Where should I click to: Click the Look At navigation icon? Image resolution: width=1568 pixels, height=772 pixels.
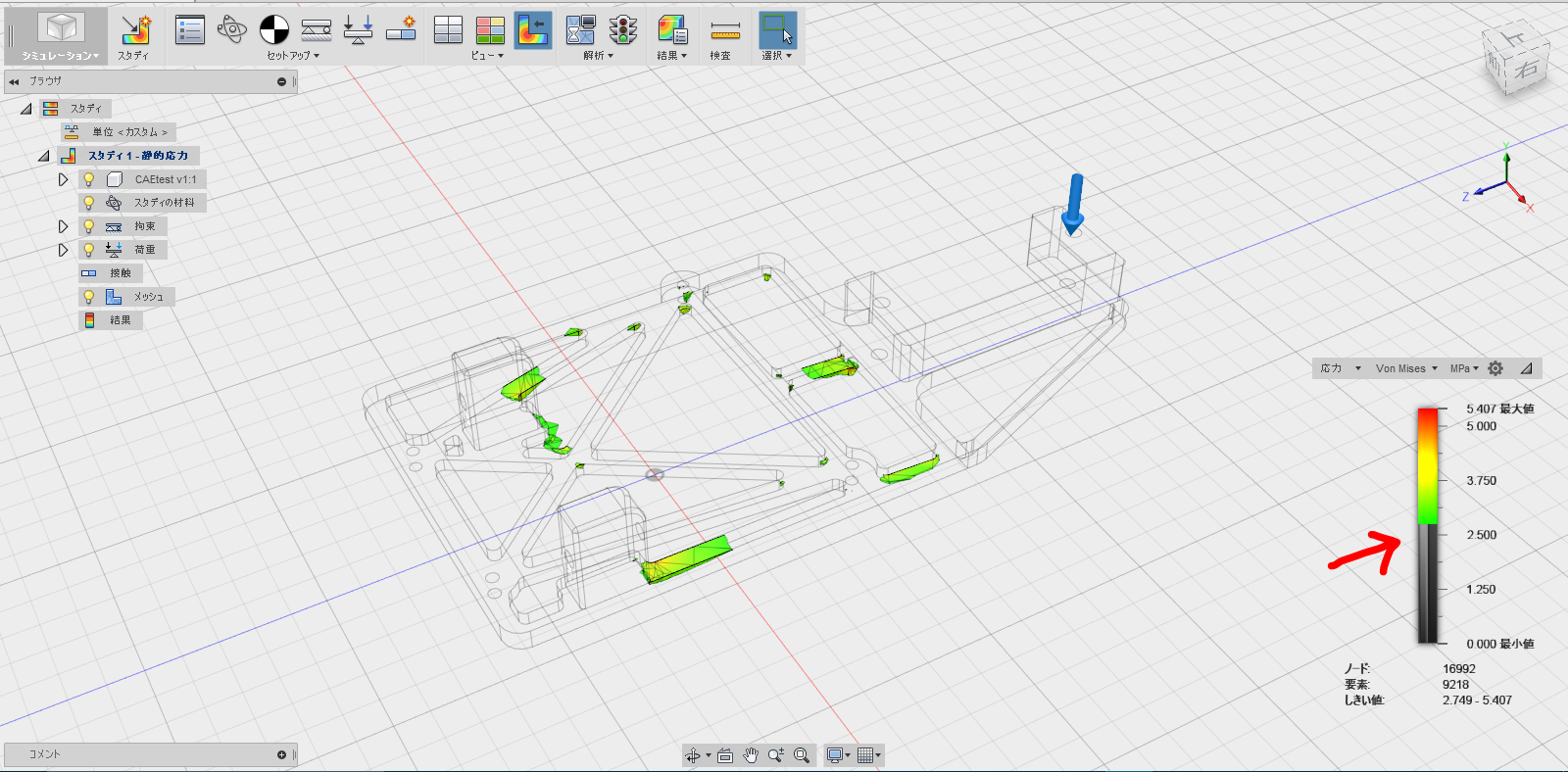point(725,755)
